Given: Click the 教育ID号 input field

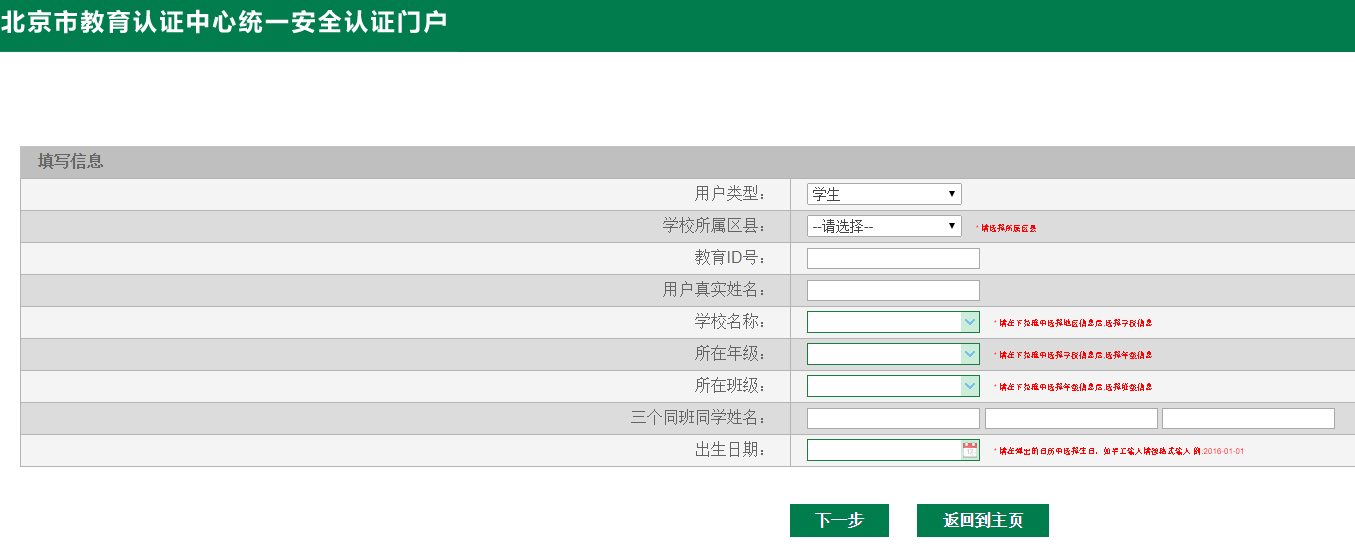Looking at the screenshot, I should (x=893, y=258).
